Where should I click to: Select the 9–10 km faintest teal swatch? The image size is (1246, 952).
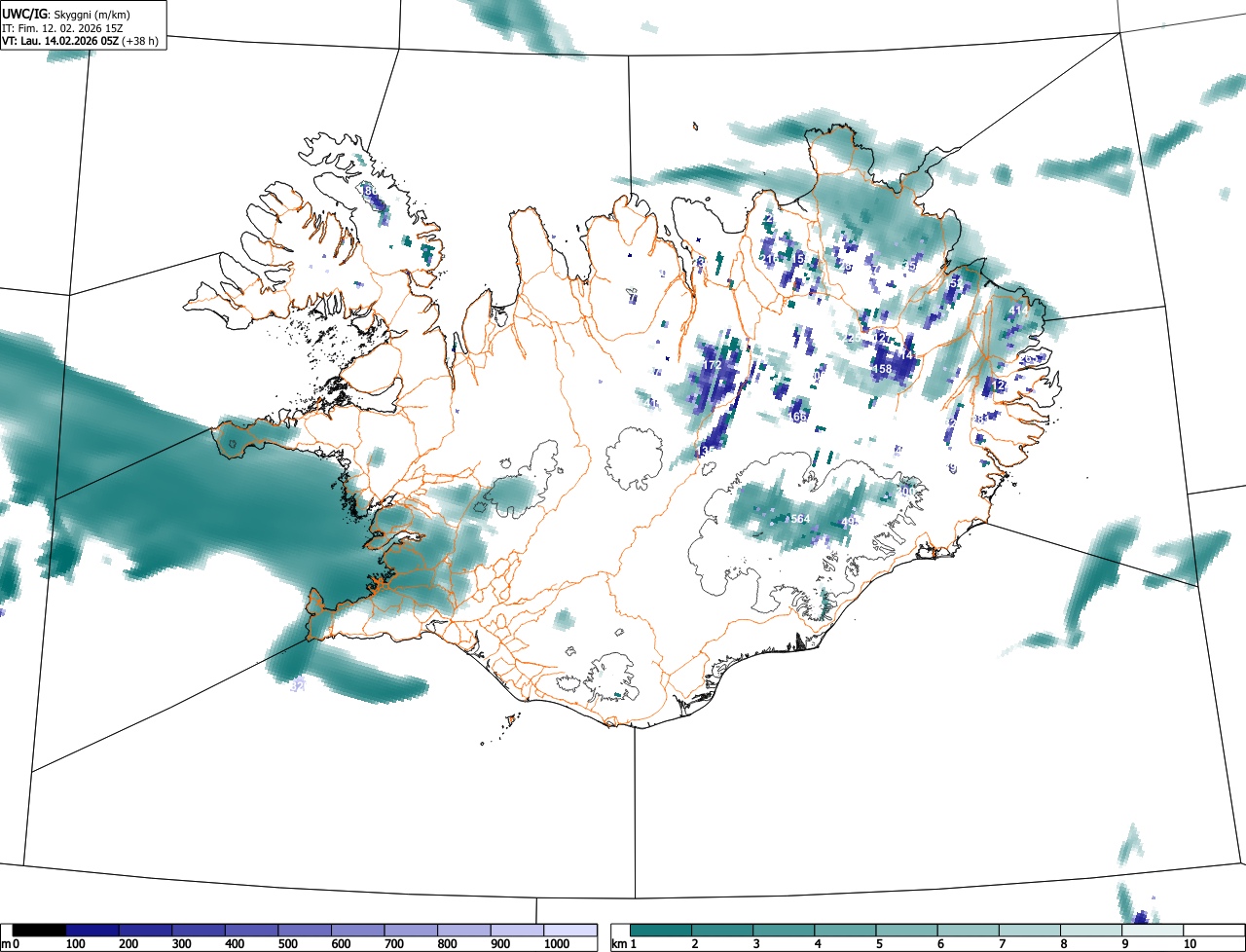tap(1152, 931)
